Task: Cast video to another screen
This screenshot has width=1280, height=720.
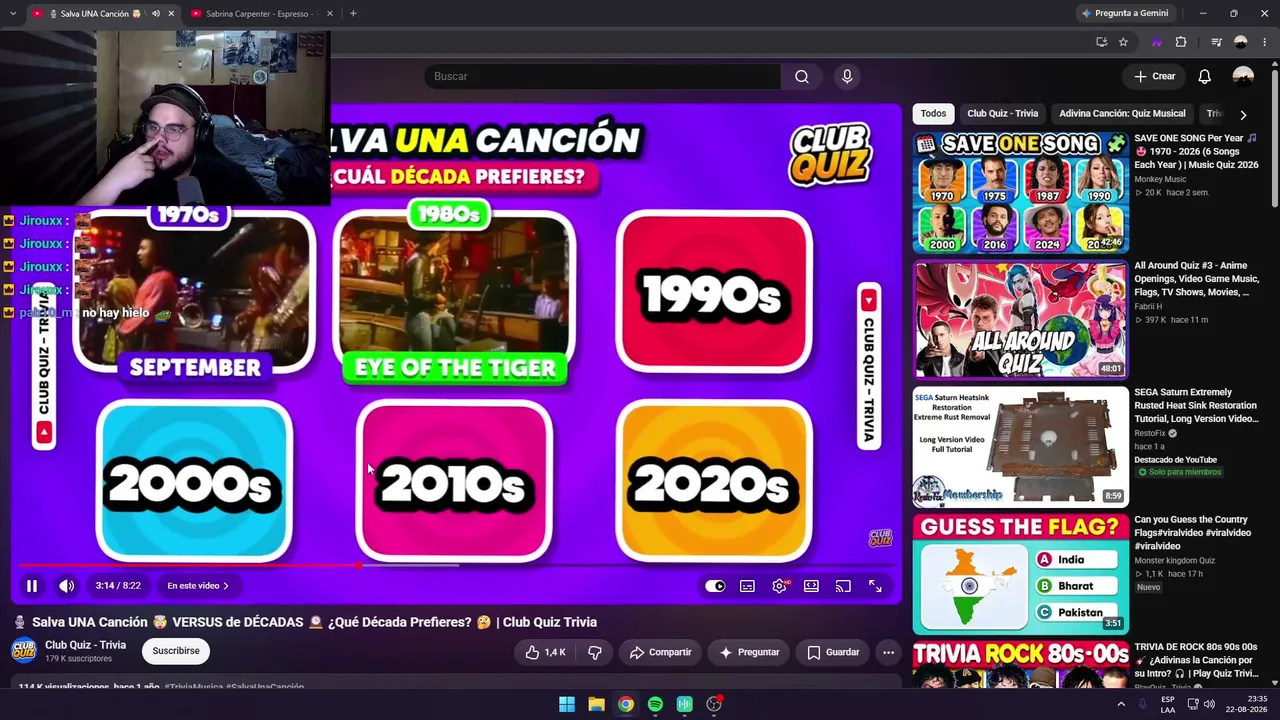Action: click(843, 586)
